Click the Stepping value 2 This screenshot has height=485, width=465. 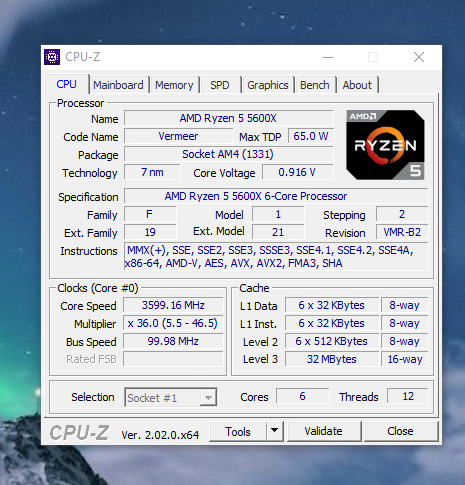pos(402,214)
